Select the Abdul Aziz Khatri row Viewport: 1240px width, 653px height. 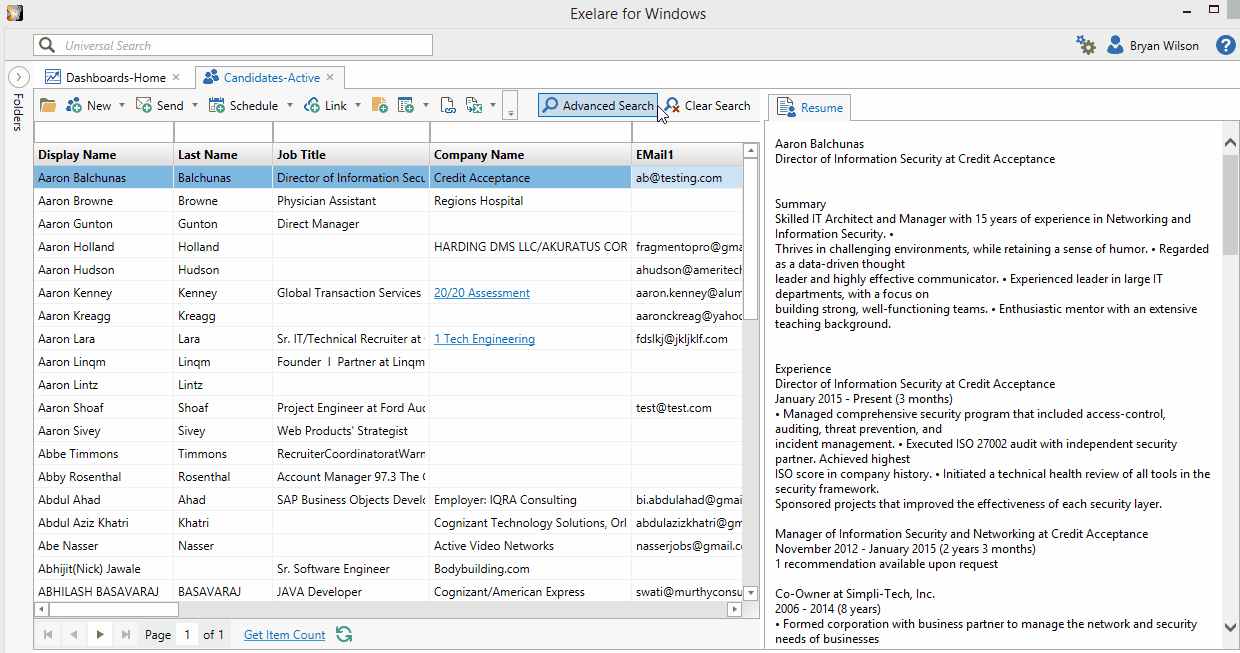point(389,523)
